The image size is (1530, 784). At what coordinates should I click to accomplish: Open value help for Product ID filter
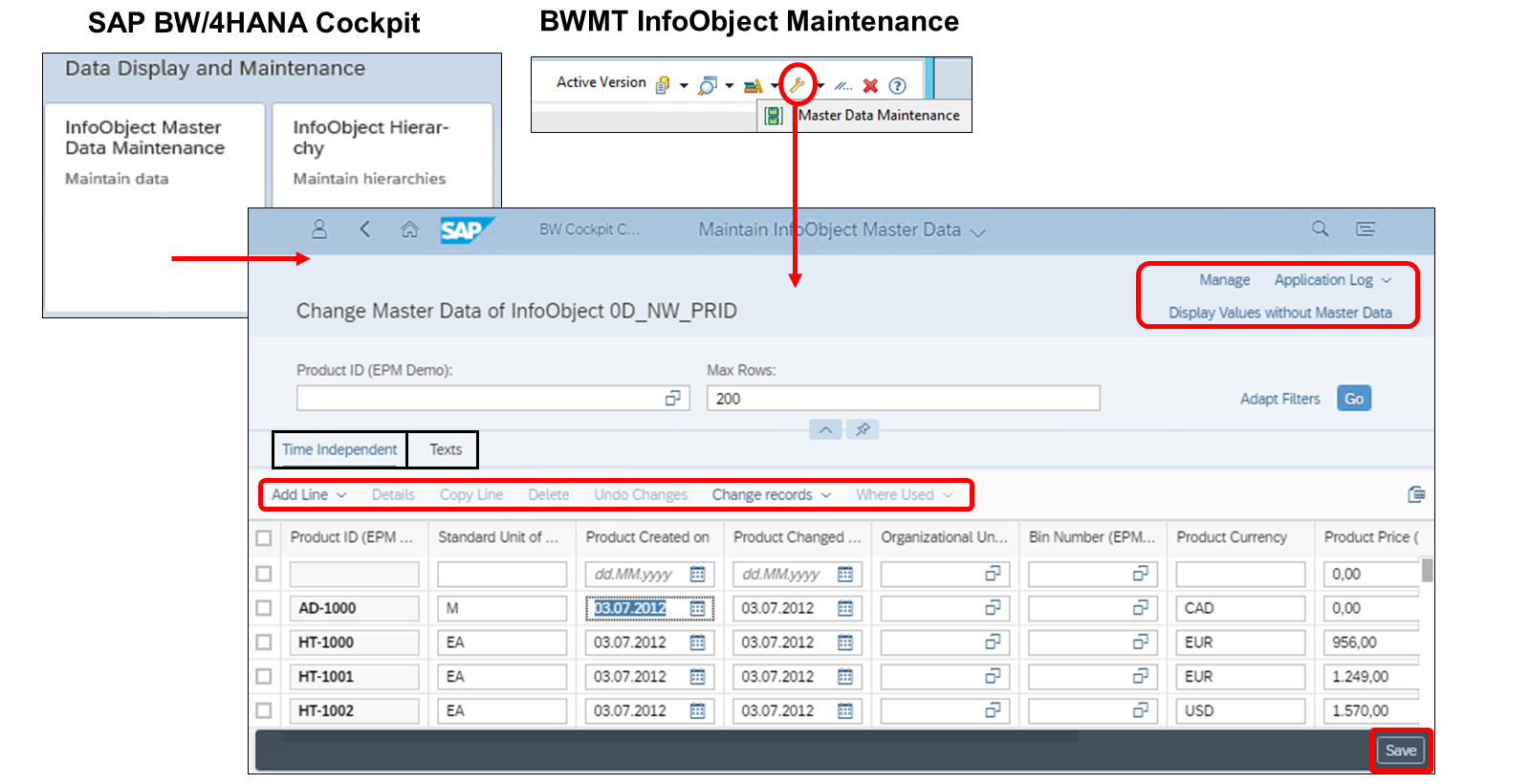coord(673,398)
